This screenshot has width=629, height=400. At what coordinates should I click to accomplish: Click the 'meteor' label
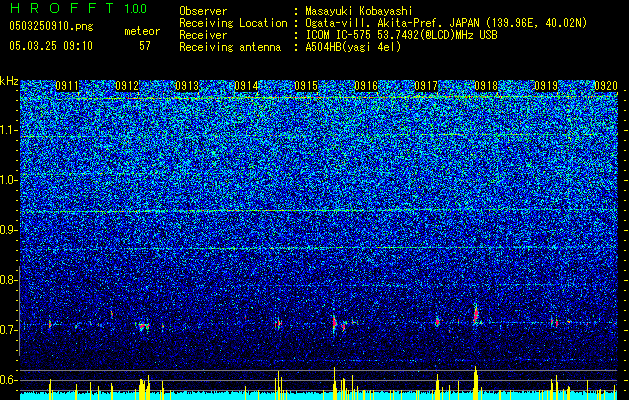pos(142,31)
